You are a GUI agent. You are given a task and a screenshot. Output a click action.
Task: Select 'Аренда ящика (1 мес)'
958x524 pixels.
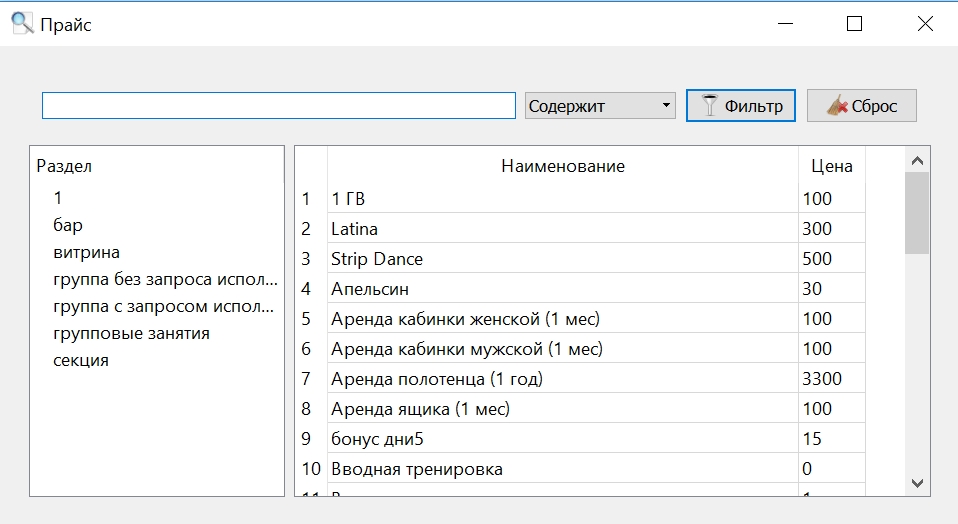point(563,409)
